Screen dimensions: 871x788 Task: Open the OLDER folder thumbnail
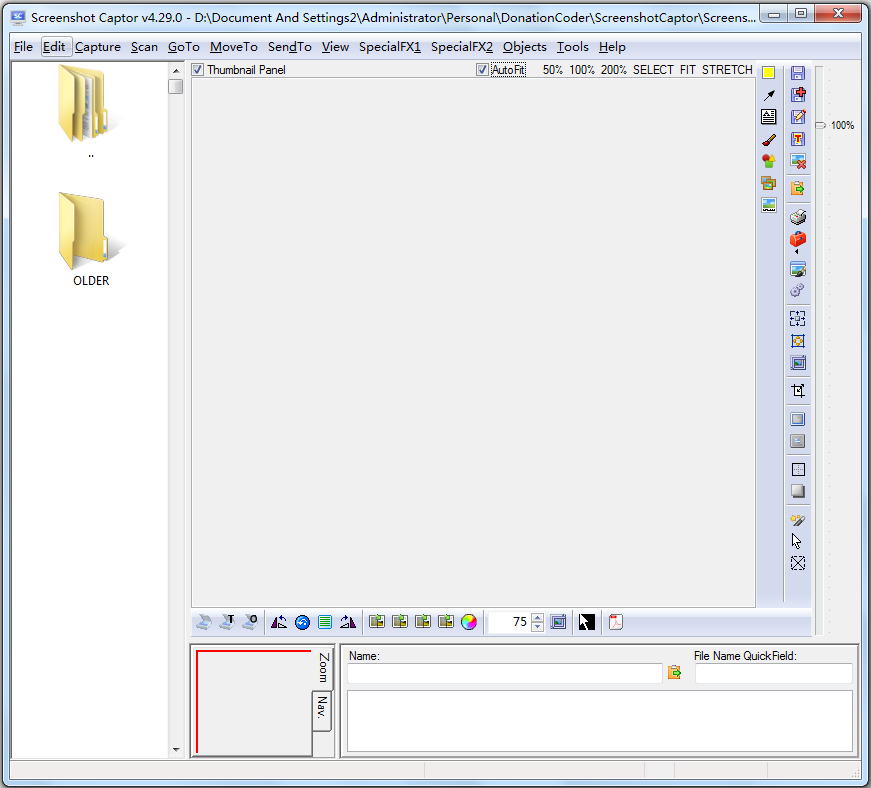tap(91, 239)
